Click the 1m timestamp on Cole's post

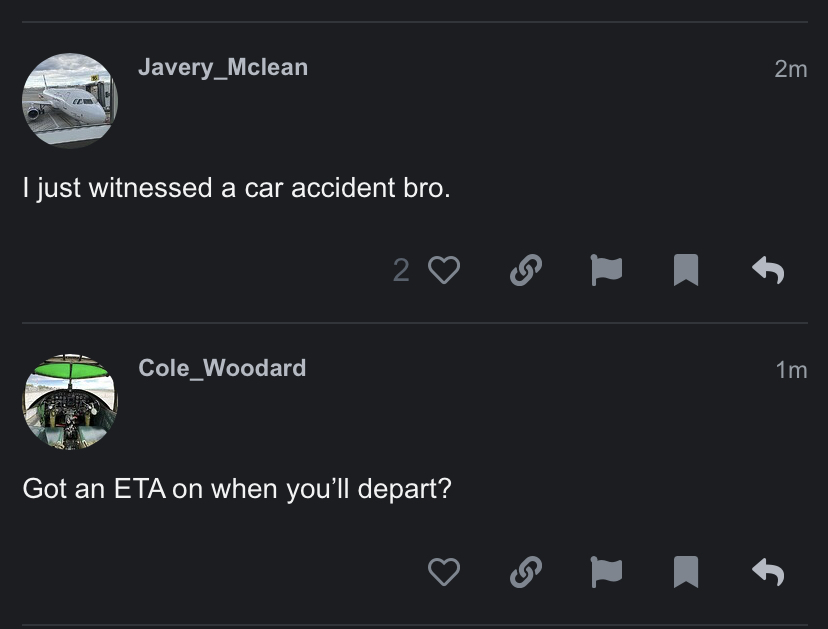click(x=791, y=369)
